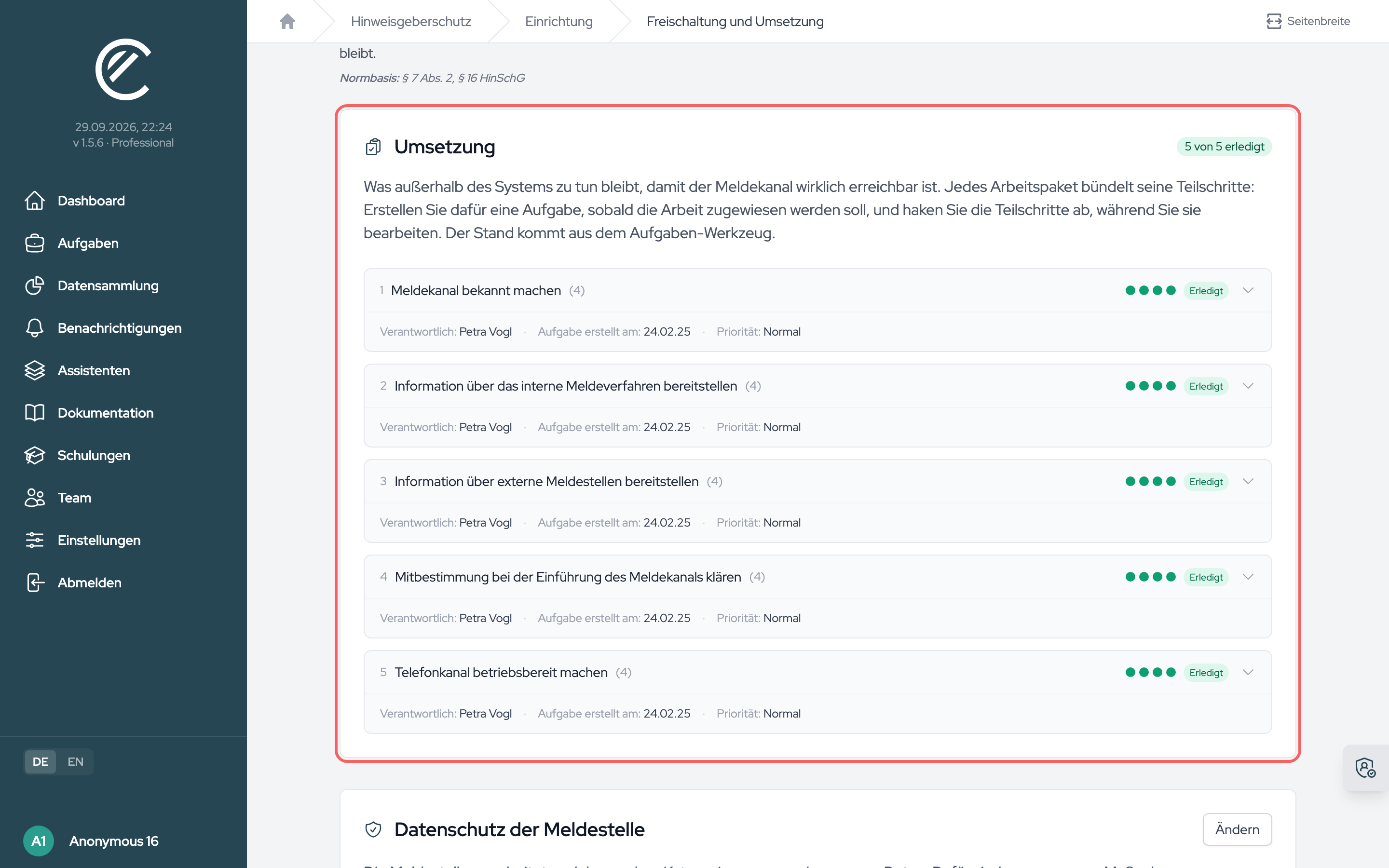Go to Datensammlung section
Screen dimensions: 1389x868
click(108, 286)
